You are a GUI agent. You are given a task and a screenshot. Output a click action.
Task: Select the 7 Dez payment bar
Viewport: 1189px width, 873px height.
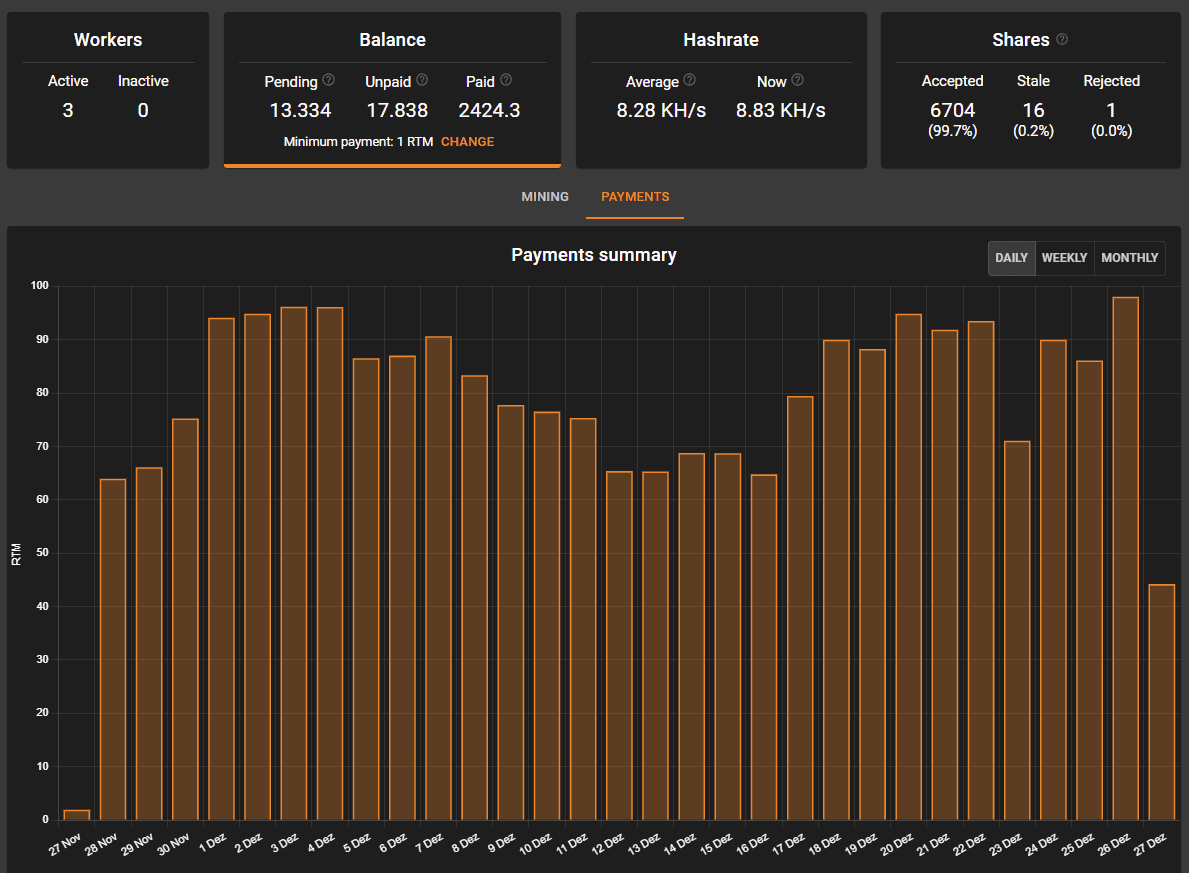438,578
